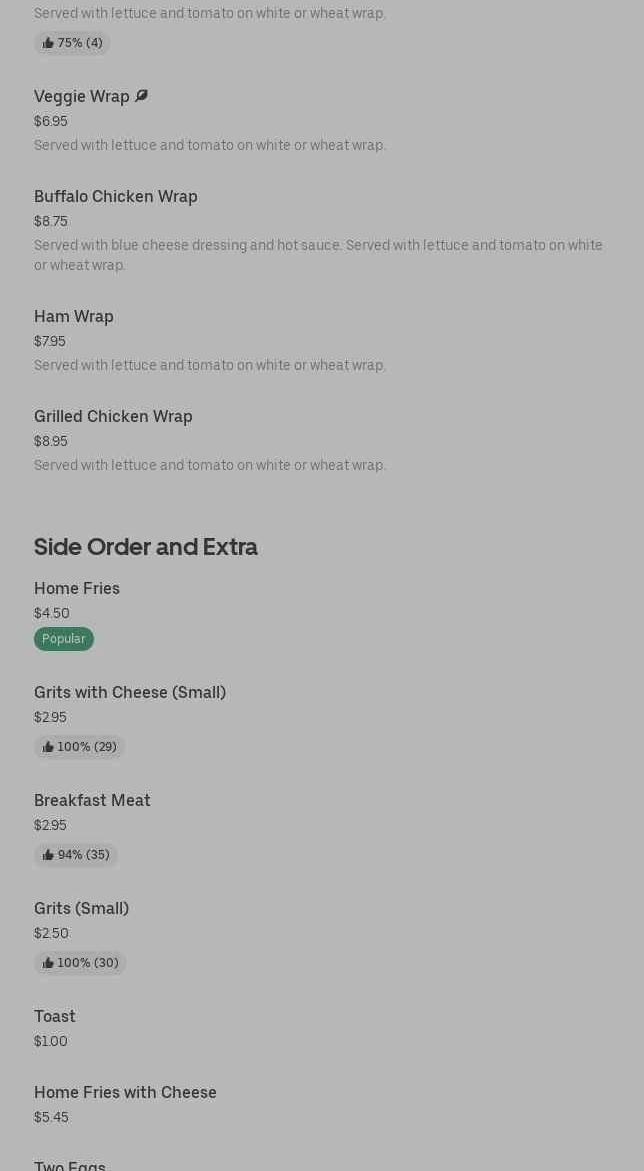The width and height of the screenshot is (644, 1171).
Task: Choose the Grilled Chicken Wrap
Action: [x=113, y=416]
